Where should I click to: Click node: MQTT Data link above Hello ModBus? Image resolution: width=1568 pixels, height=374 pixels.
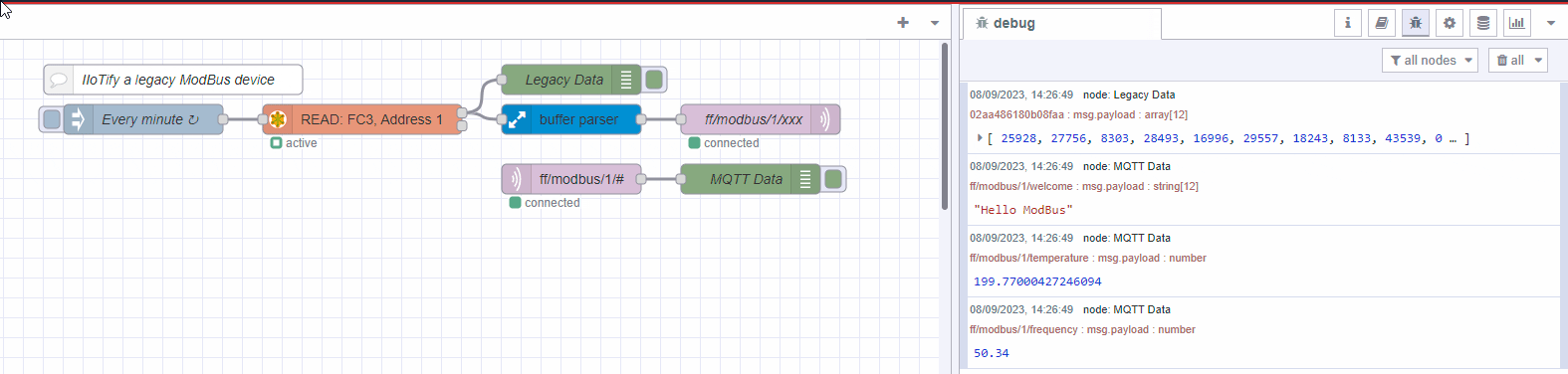tap(1127, 166)
